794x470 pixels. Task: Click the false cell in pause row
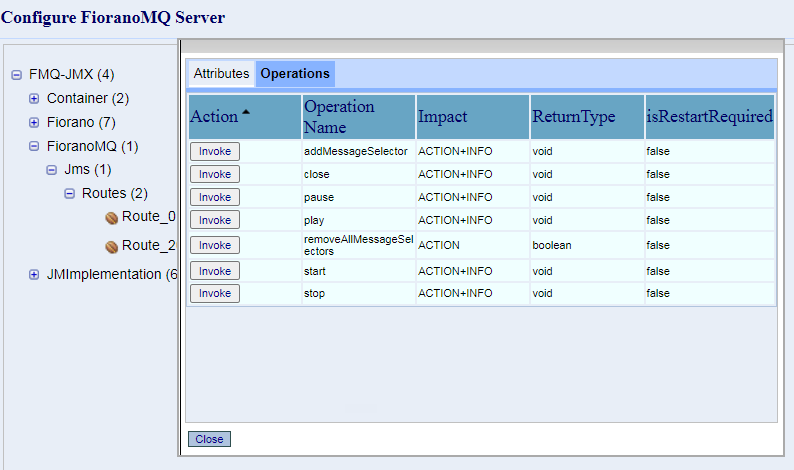[x=710, y=197]
